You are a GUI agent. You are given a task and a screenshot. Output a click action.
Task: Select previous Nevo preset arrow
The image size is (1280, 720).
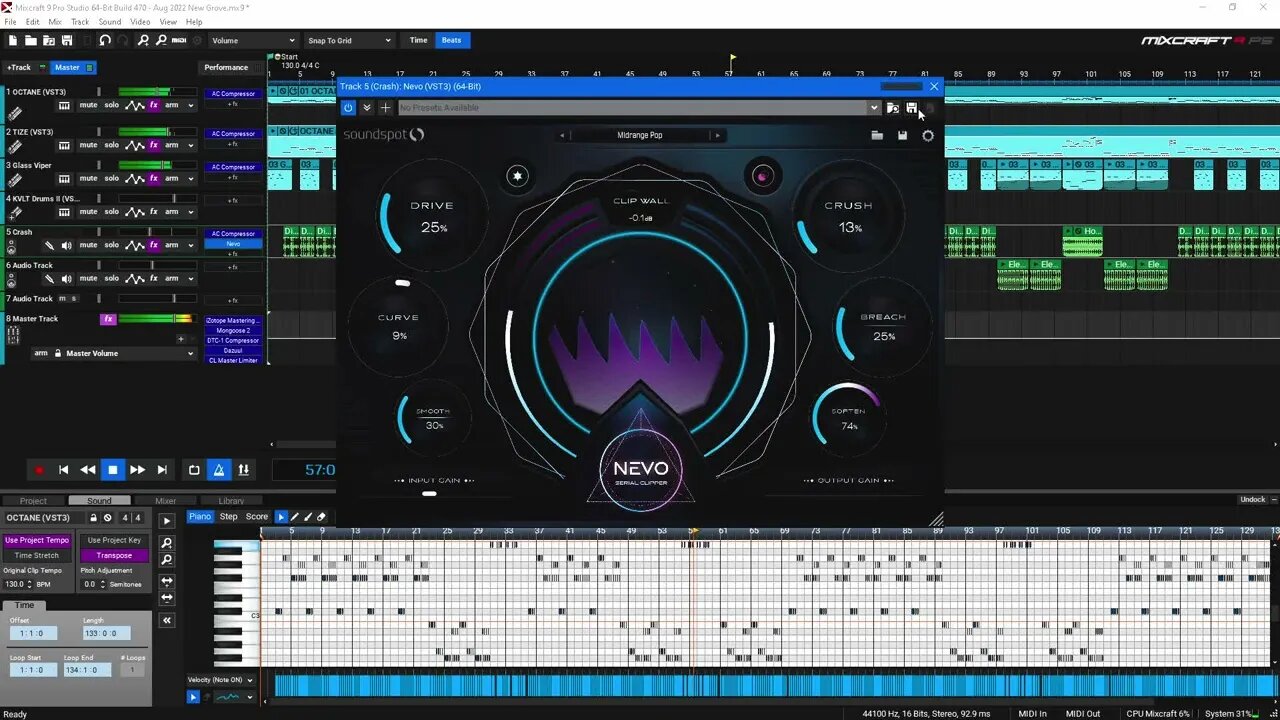coord(562,135)
